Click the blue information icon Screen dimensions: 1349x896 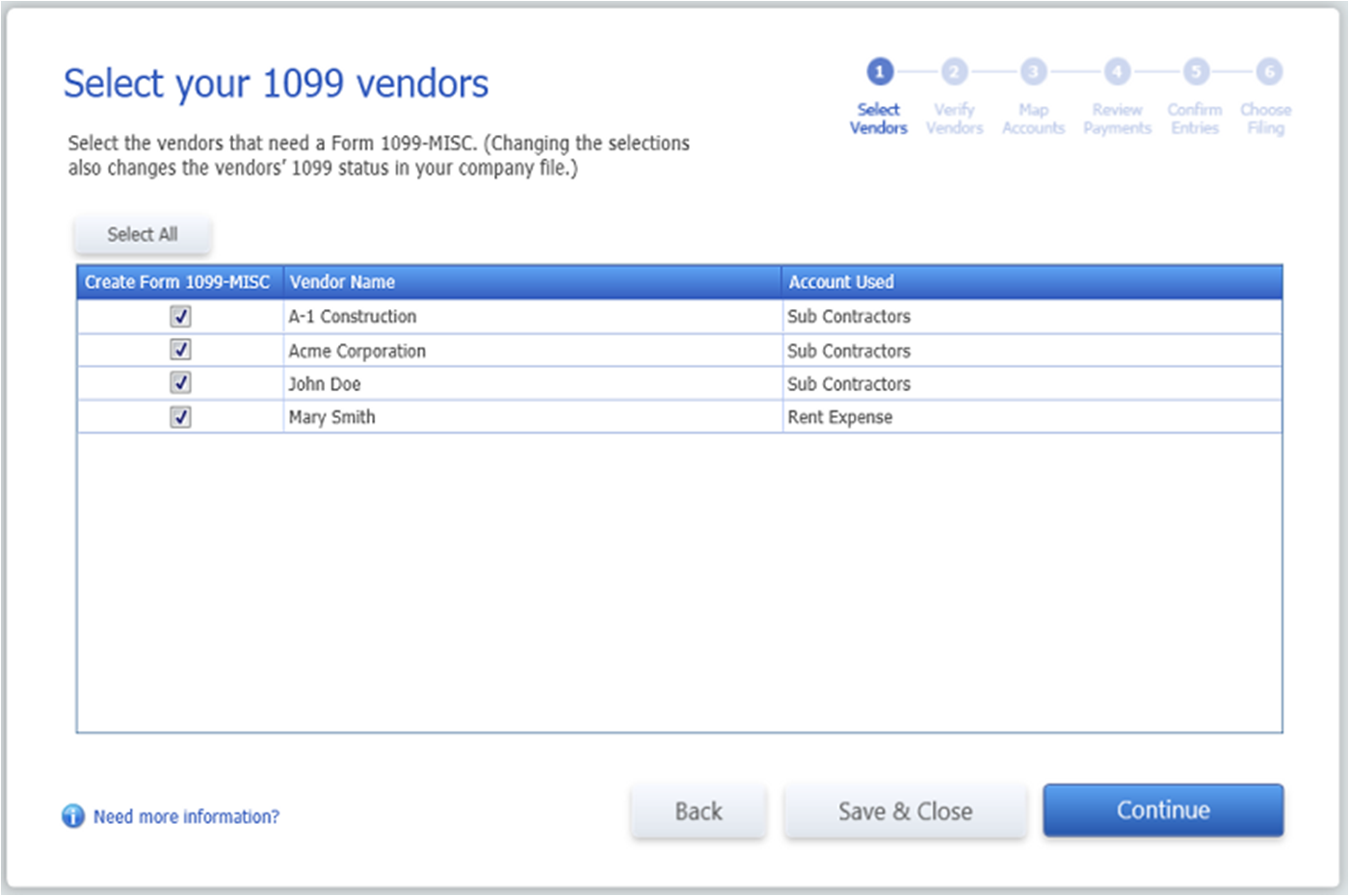pos(72,816)
